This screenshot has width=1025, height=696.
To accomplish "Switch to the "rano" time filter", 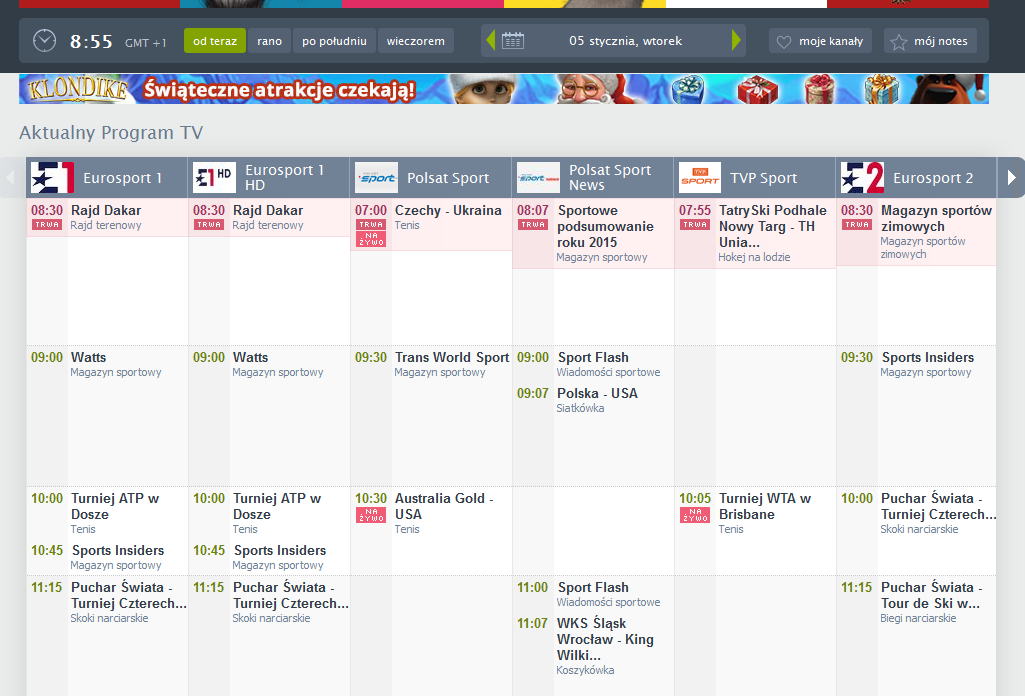I will coord(269,41).
